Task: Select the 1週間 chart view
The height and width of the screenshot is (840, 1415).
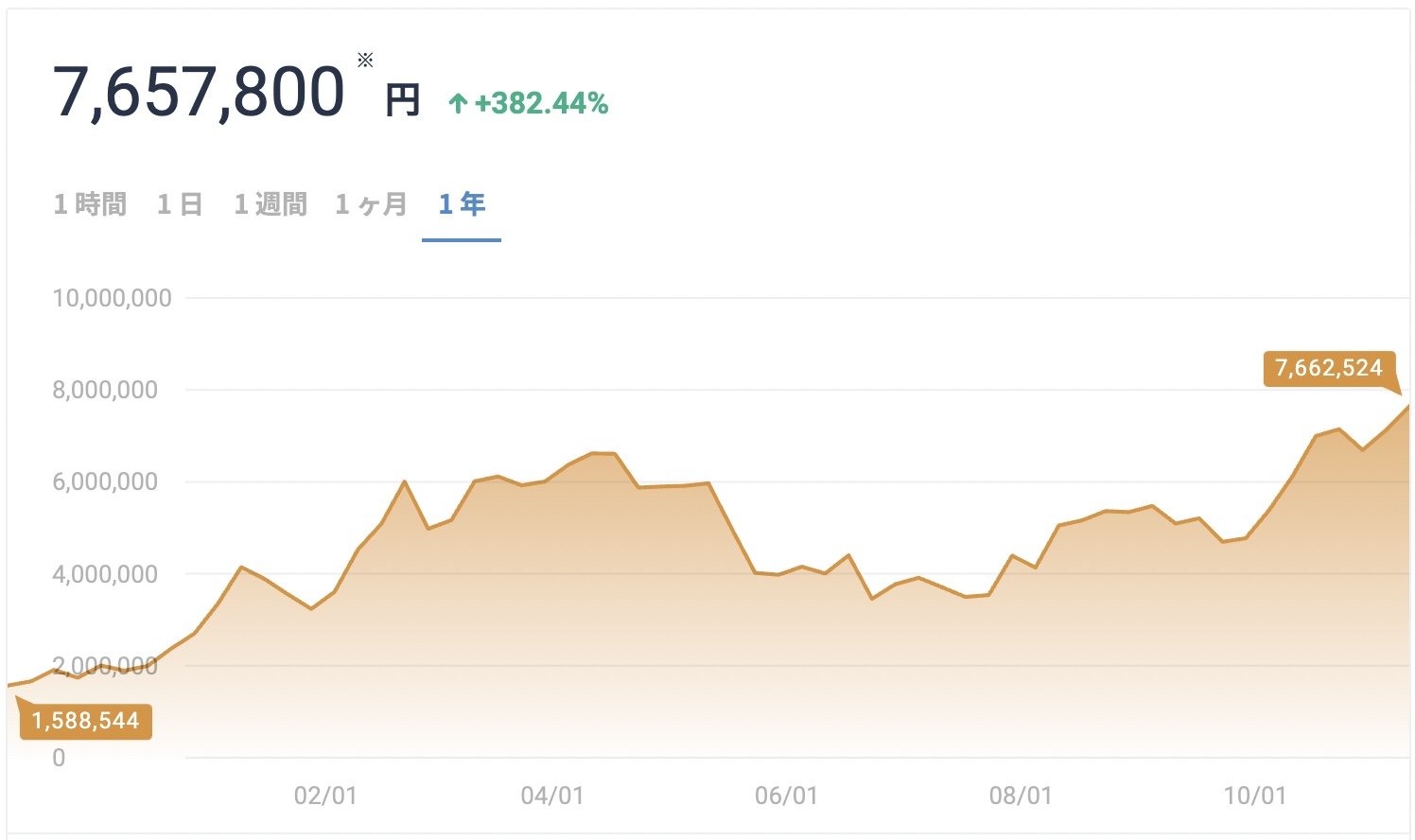Action: pyautogui.click(x=271, y=202)
